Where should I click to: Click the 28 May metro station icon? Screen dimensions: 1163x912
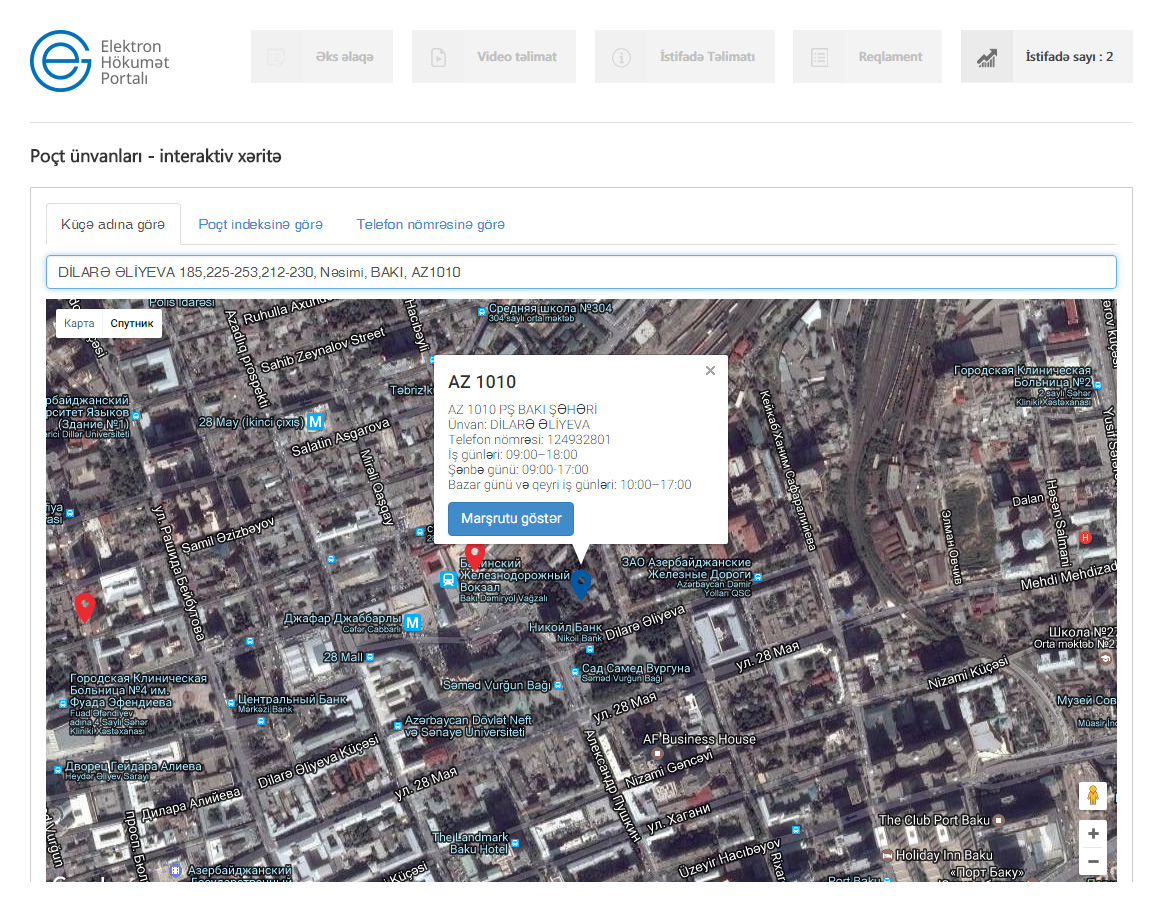pos(316,422)
